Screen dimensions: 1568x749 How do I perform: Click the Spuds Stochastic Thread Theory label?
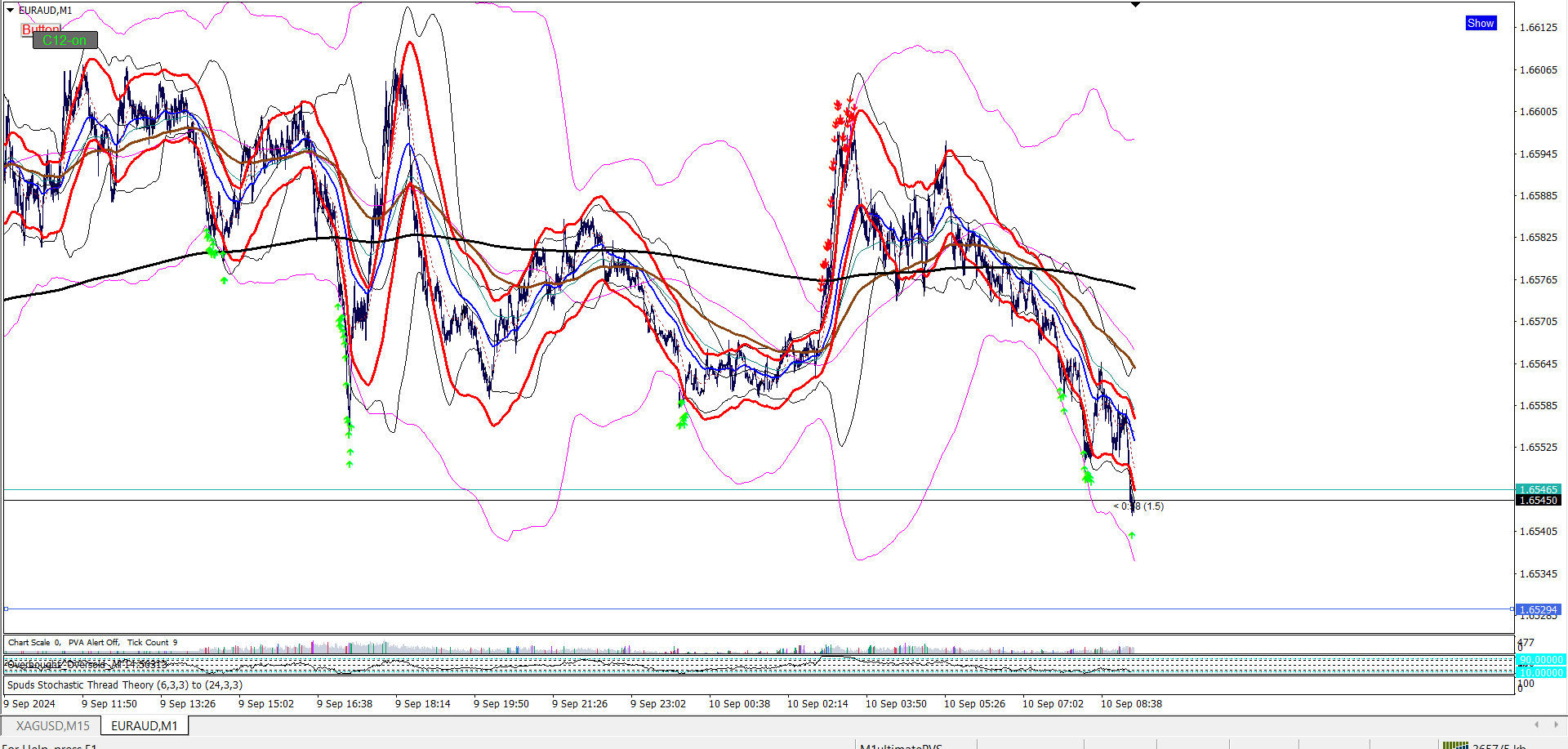(125, 684)
